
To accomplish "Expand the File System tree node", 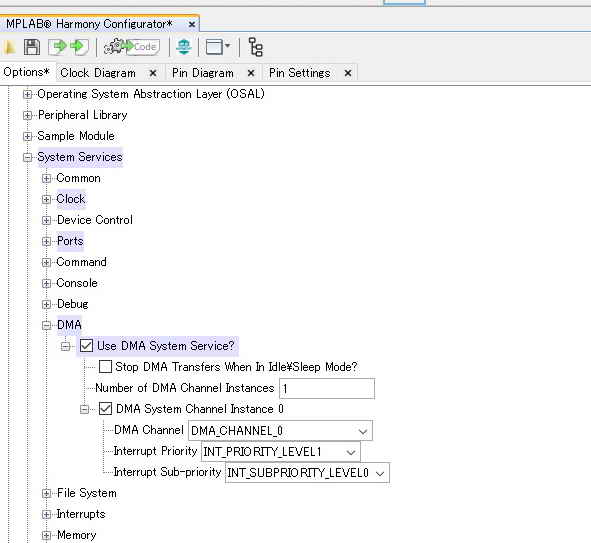I will pos(46,493).
